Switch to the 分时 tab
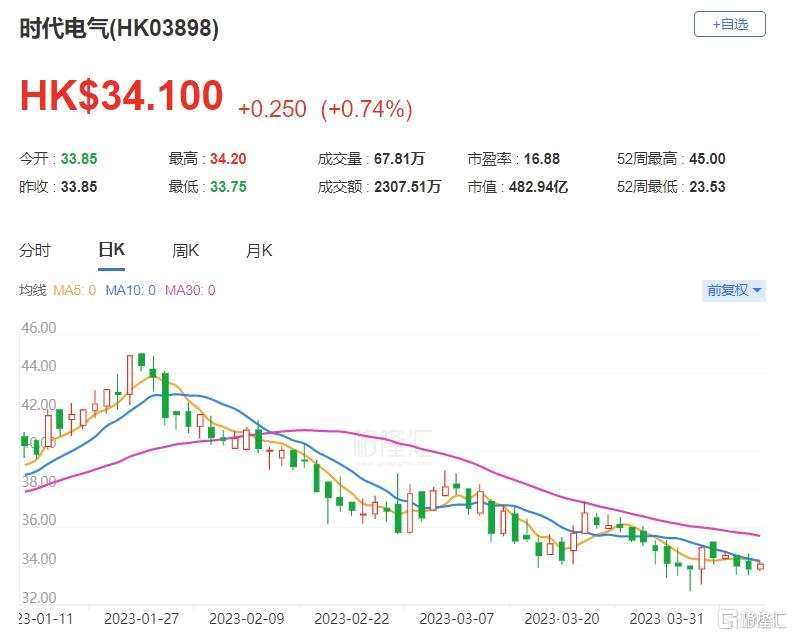This screenshot has width=793, height=636. (x=35, y=250)
